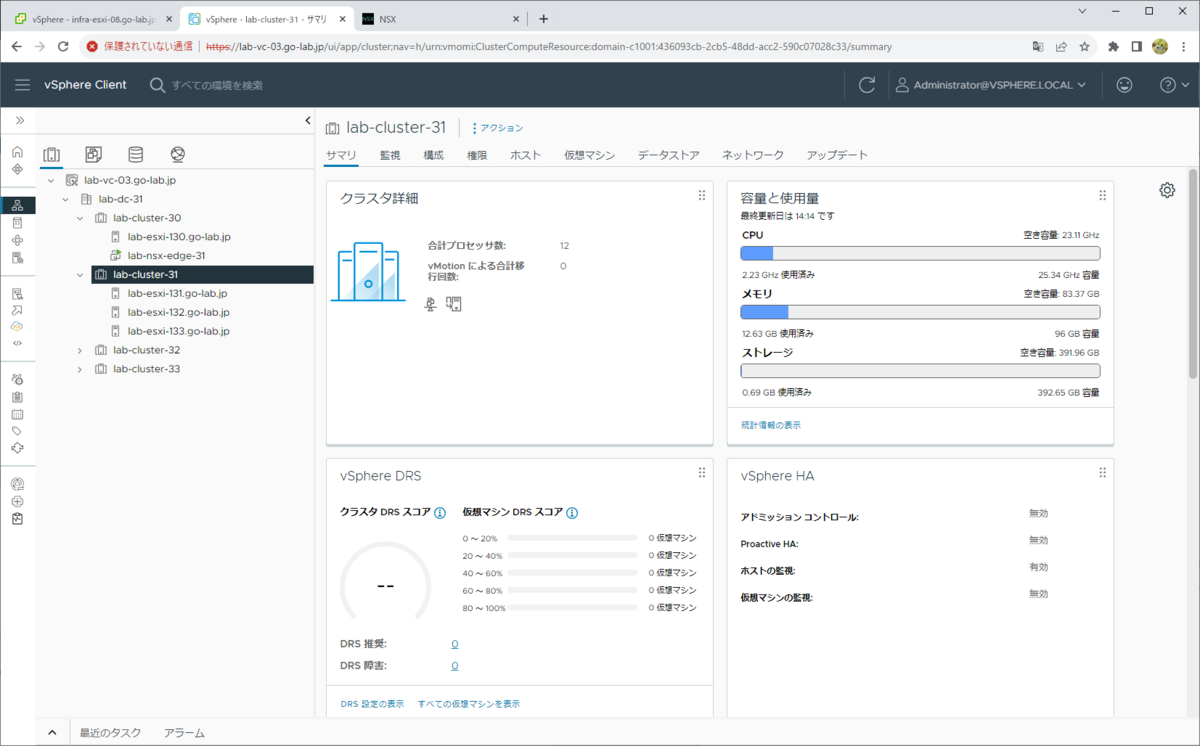
Task: Open the データストア tab
Action: [668, 155]
